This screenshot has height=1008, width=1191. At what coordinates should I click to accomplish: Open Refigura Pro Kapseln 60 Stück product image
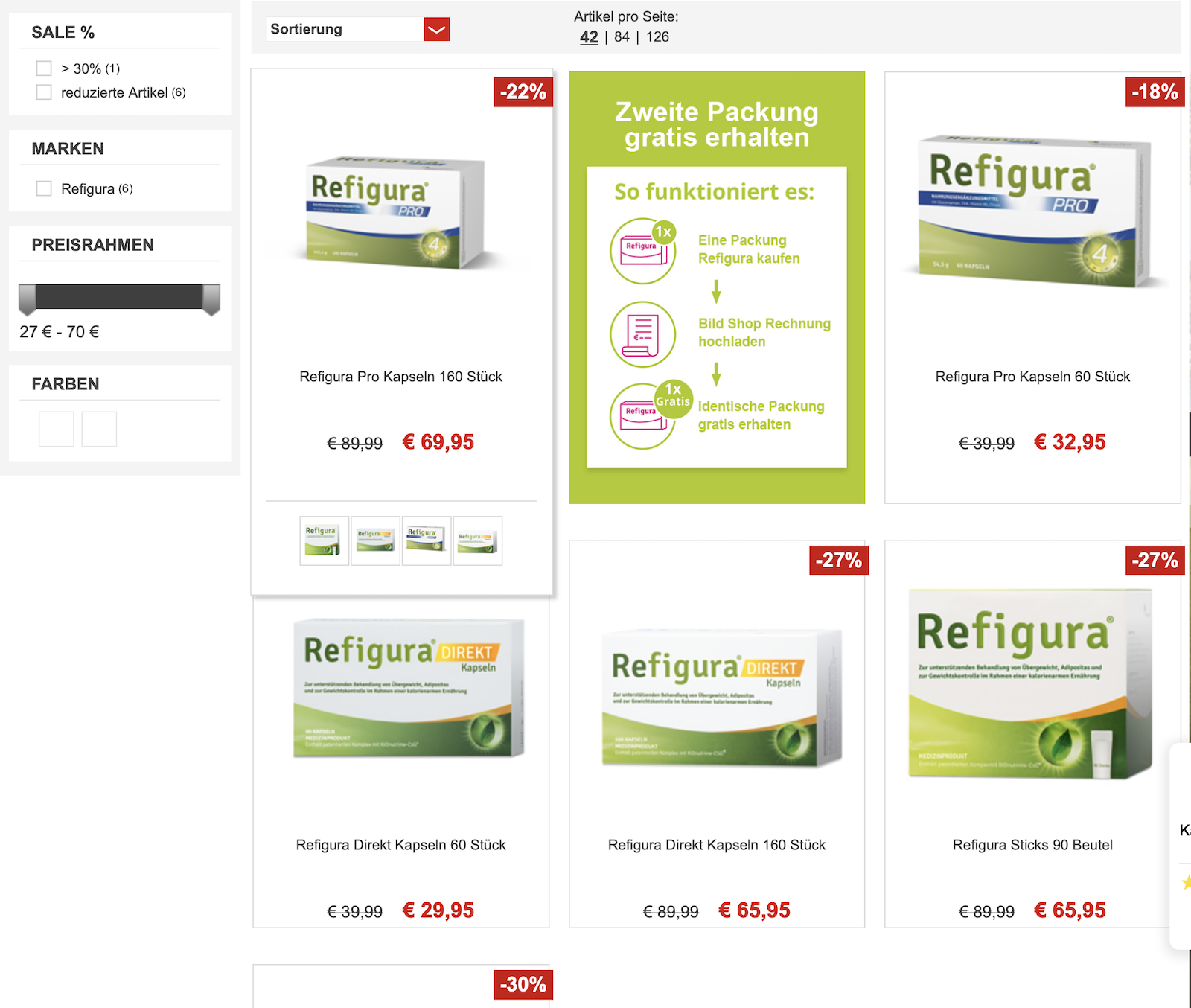click(x=1033, y=212)
